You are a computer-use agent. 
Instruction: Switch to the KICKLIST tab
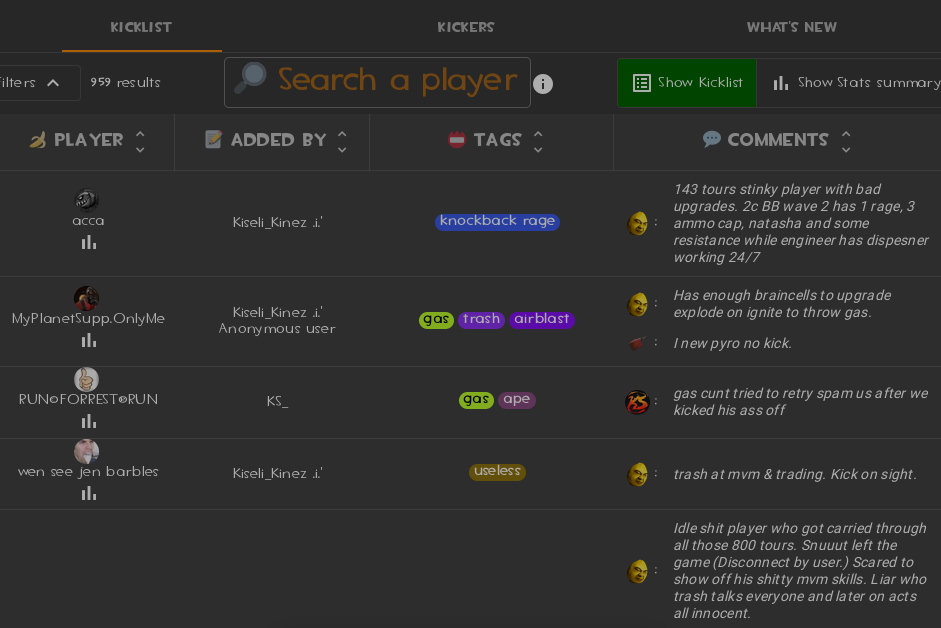tap(141, 27)
